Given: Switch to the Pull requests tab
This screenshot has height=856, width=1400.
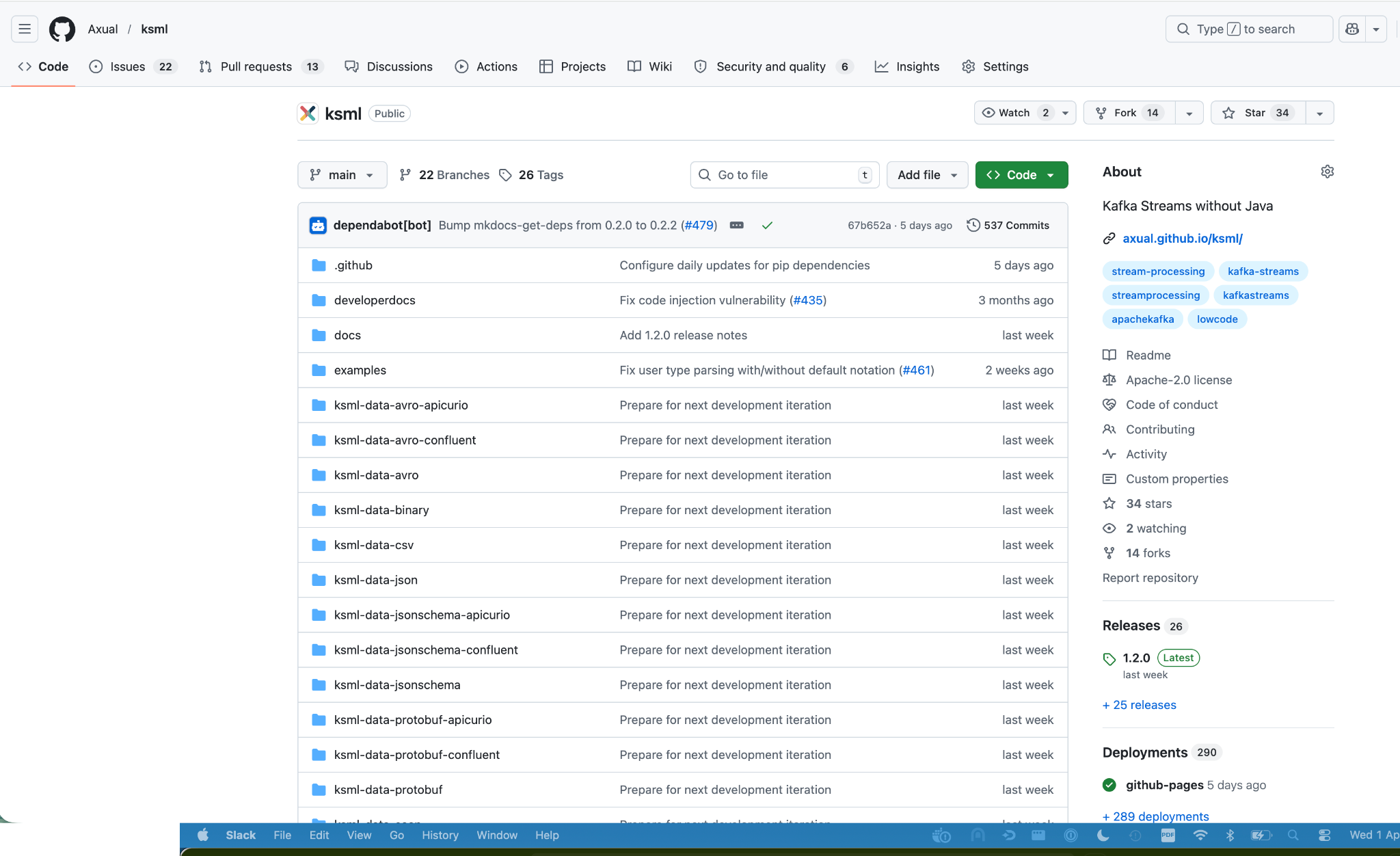Looking at the screenshot, I should coord(256,66).
